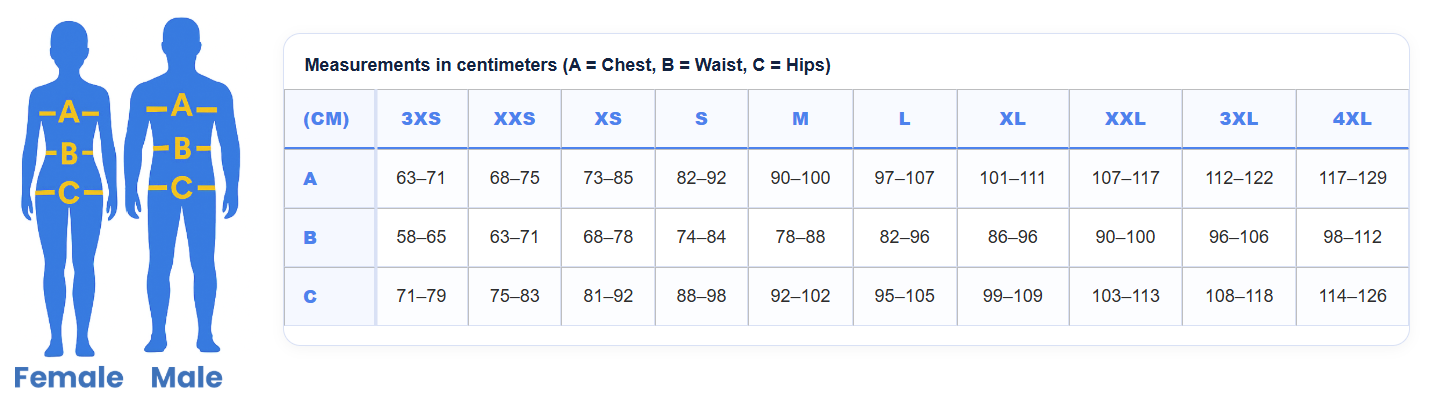
Task: Click the chest A marker on male figure
Action: coord(181,105)
